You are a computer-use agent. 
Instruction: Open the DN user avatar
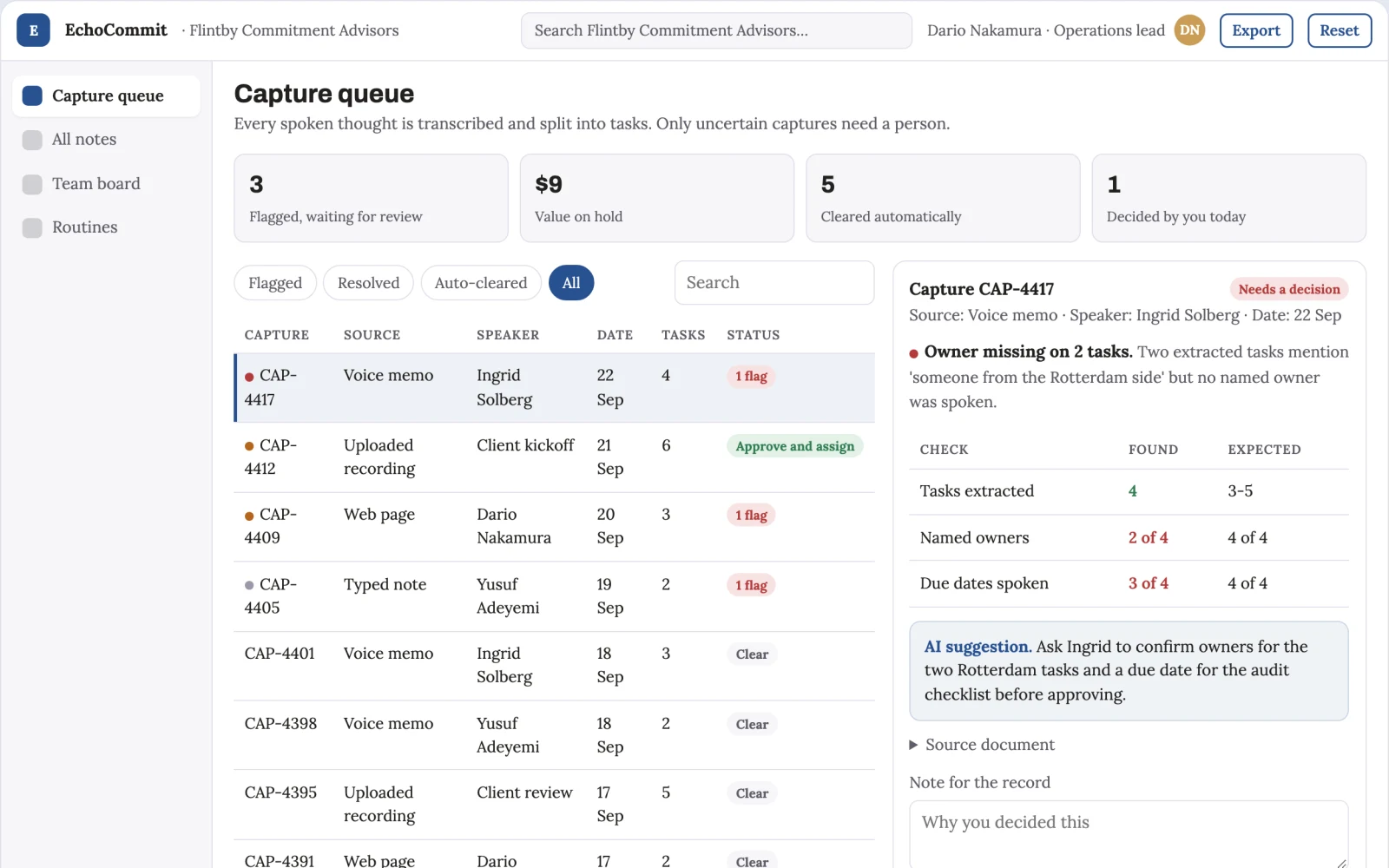point(1189,30)
